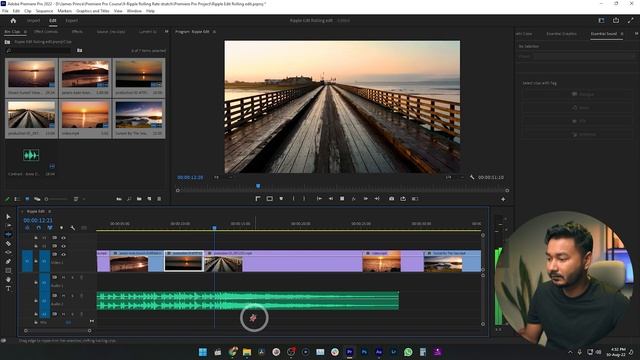Click the timeline horizontal zoom scrollbar

(58, 331)
